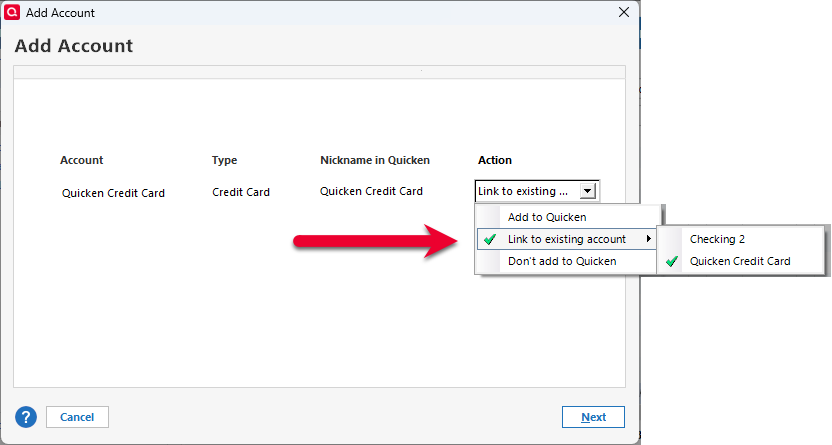The height and width of the screenshot is (445, 832).
Task: Open help via the blue question mark icon
Action: [x=26, y=417]
